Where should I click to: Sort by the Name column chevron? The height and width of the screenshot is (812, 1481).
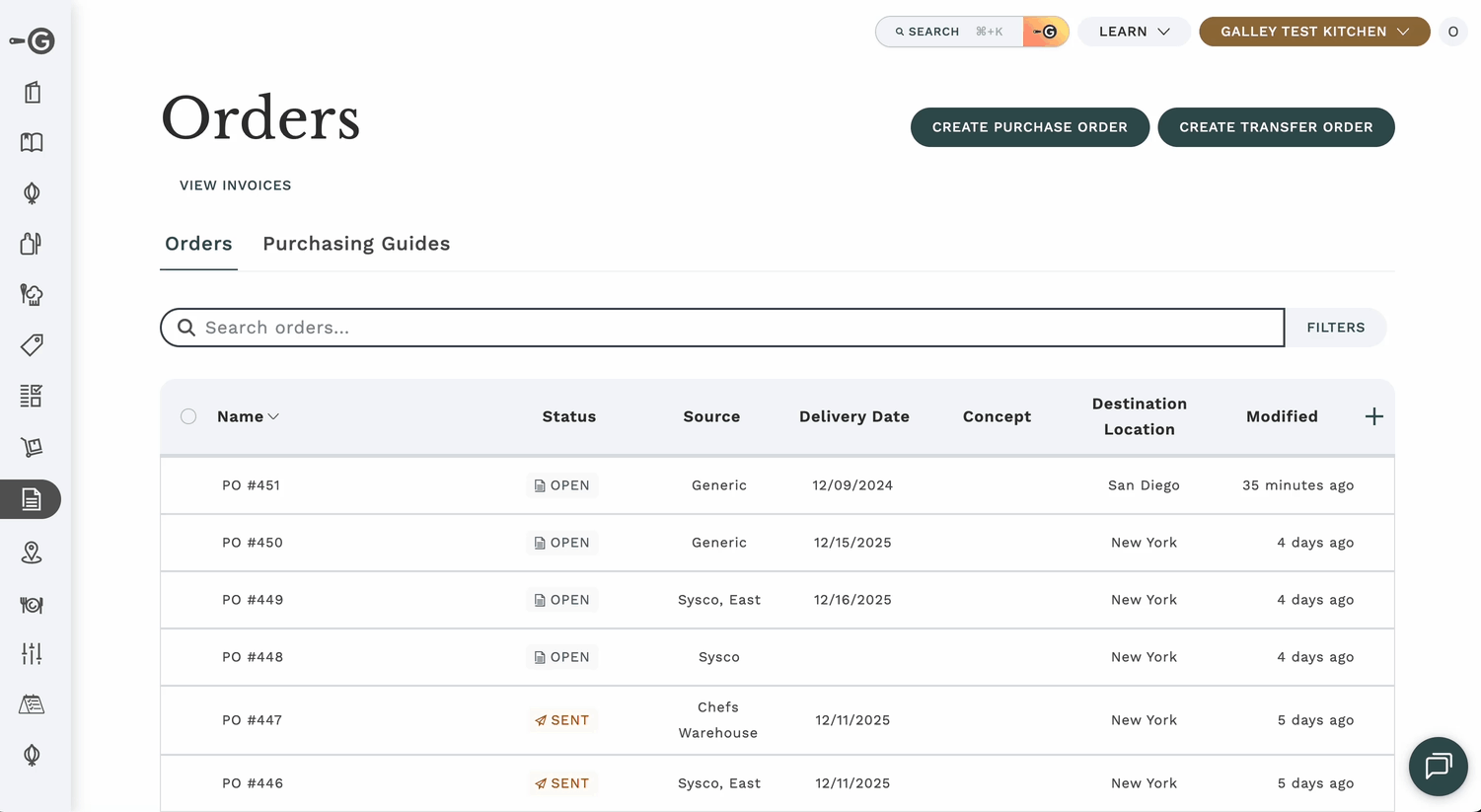(273, 416)
